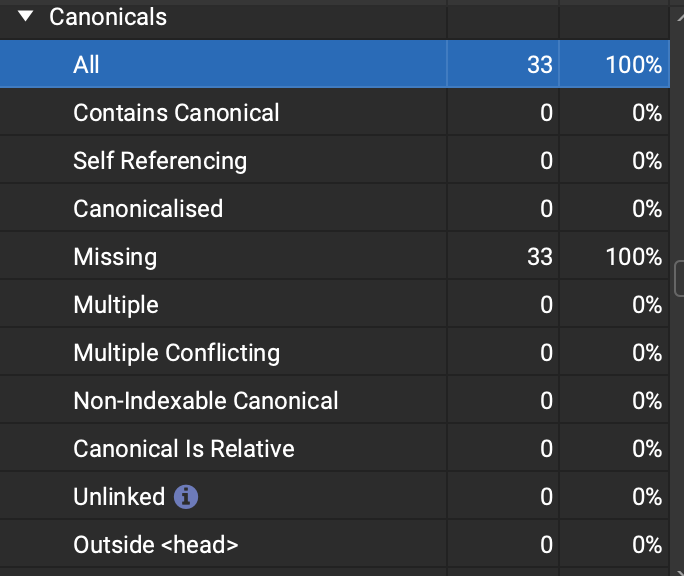Click the 100% value in All row
684x576 pixels.
(633, 65)
